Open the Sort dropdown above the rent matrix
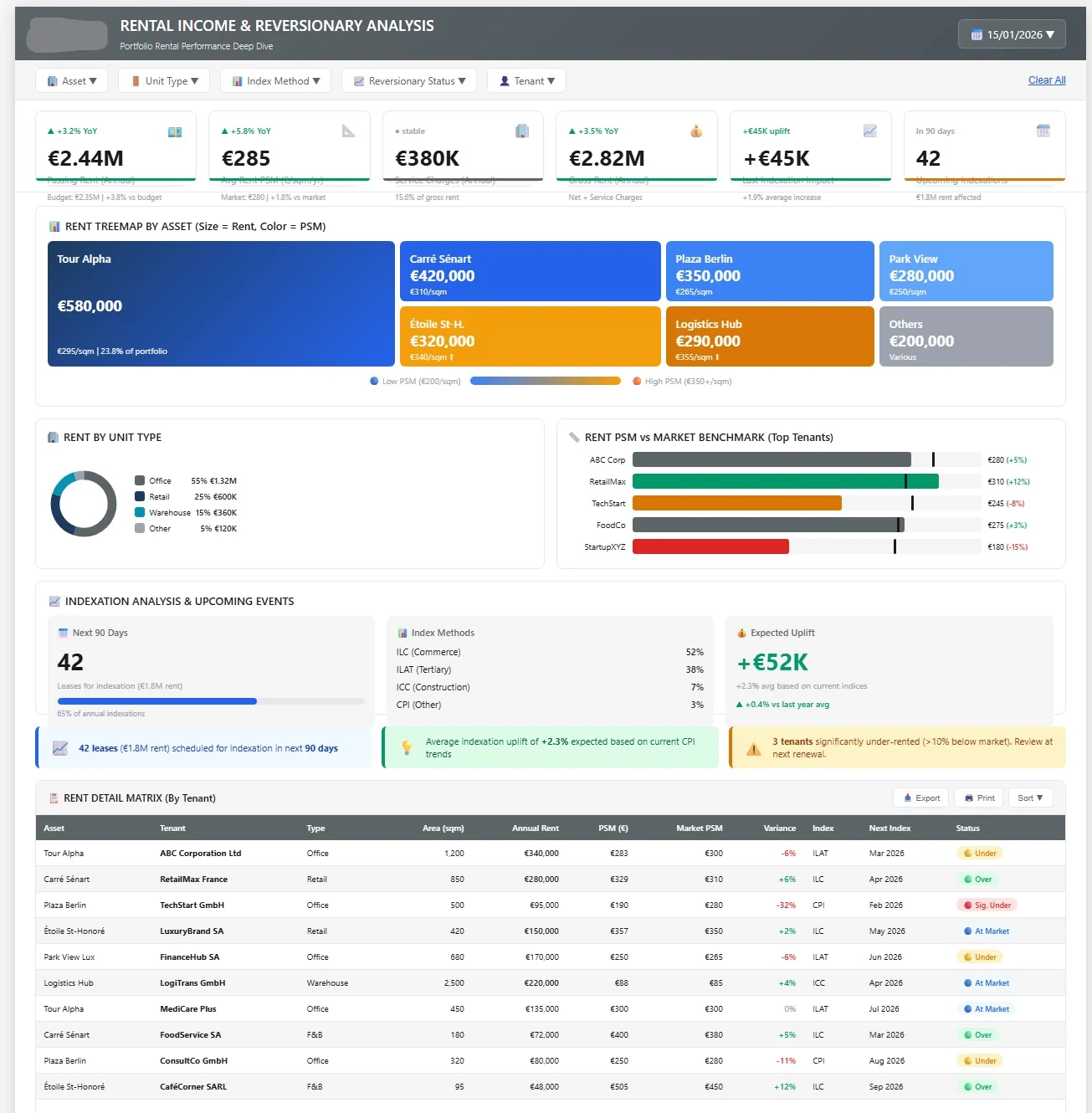 pos(1030,798)
